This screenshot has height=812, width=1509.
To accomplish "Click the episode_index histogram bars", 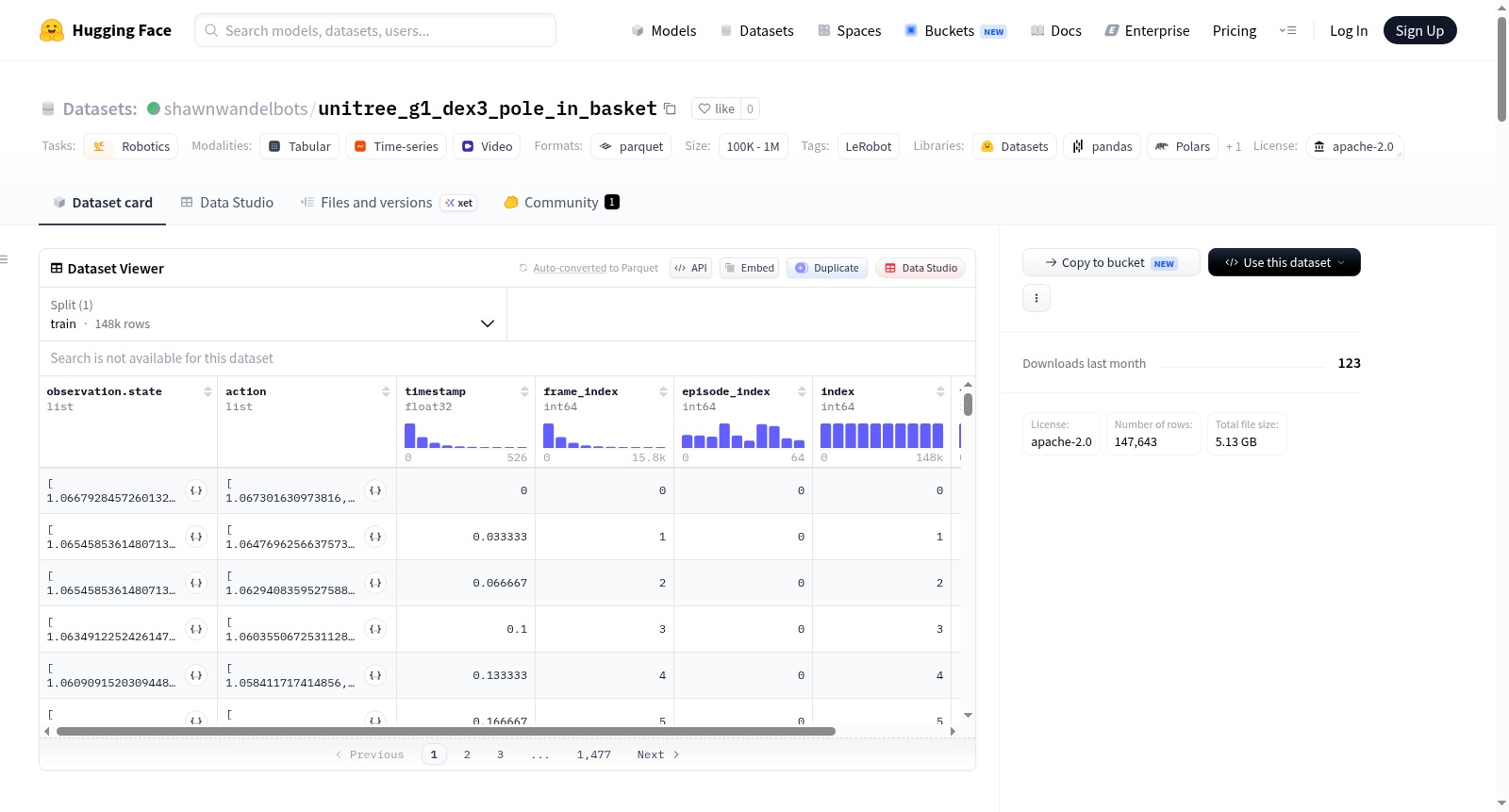I will pyautogui.click(x=743, y=436).
